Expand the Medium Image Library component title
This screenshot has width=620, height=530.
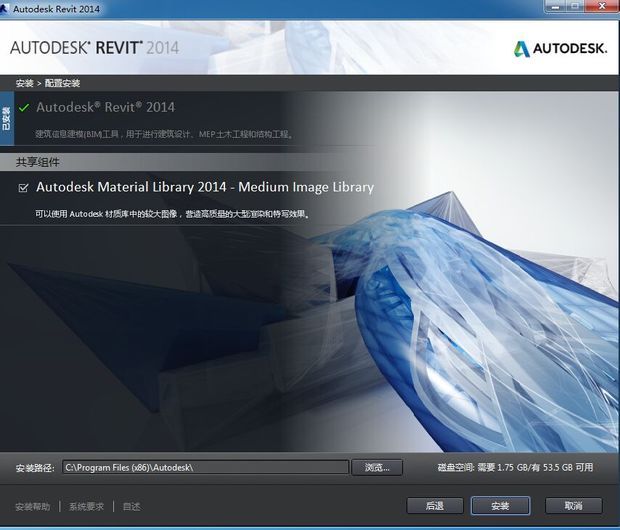pyautogui.click(x=205, y=187)
